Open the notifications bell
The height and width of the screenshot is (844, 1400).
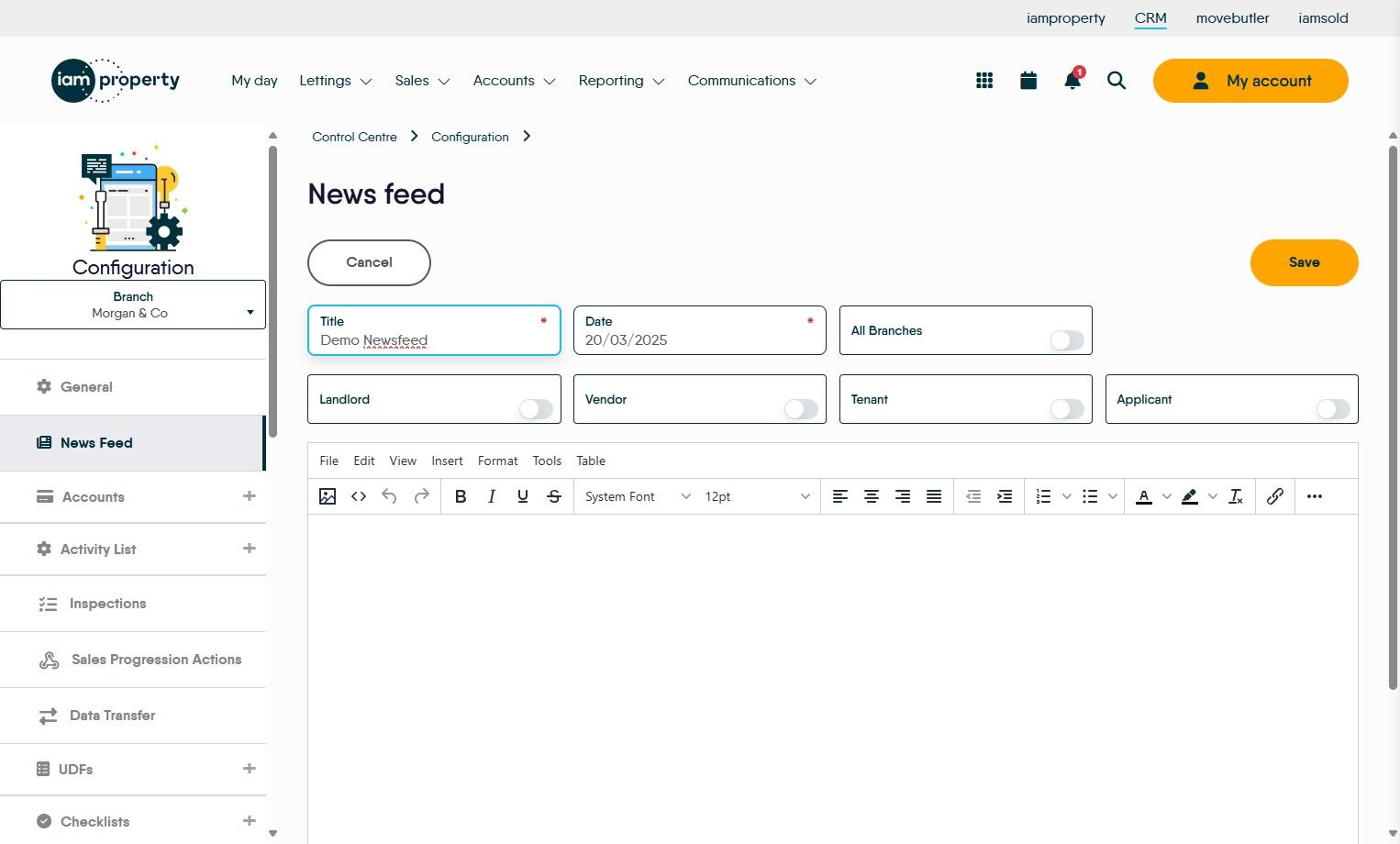(1072, 80)
